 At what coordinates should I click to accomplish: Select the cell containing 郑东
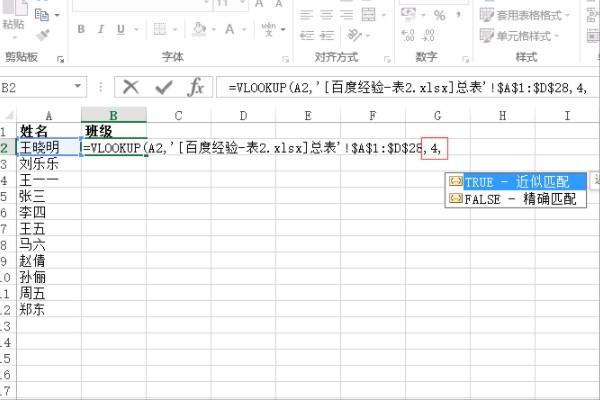coord(49,309)
